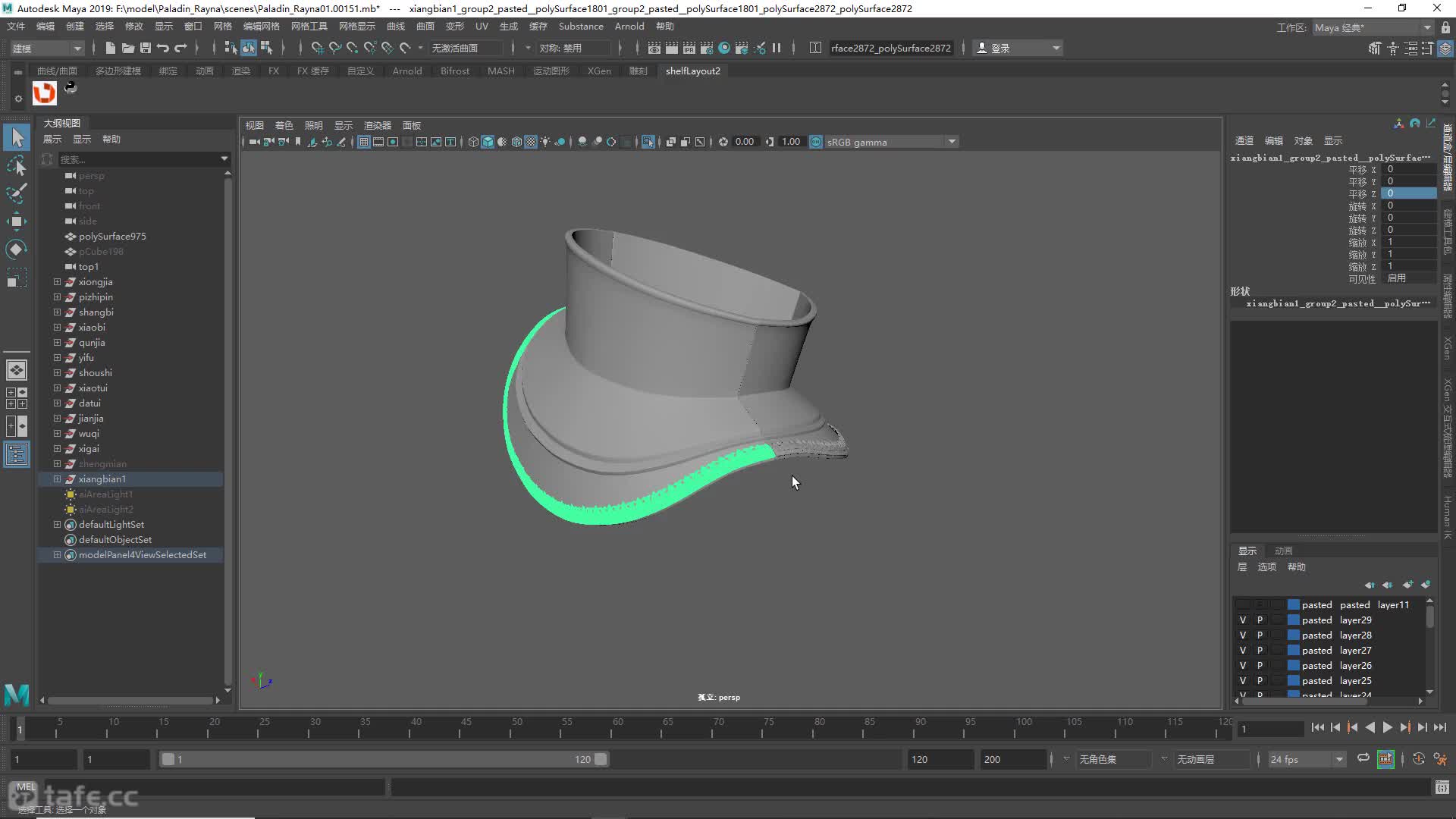Image resolution: width=1456 pixels, height=819 pixels.
Task: Toggle the outliner layout button in left sidebar
Action: 17,454
